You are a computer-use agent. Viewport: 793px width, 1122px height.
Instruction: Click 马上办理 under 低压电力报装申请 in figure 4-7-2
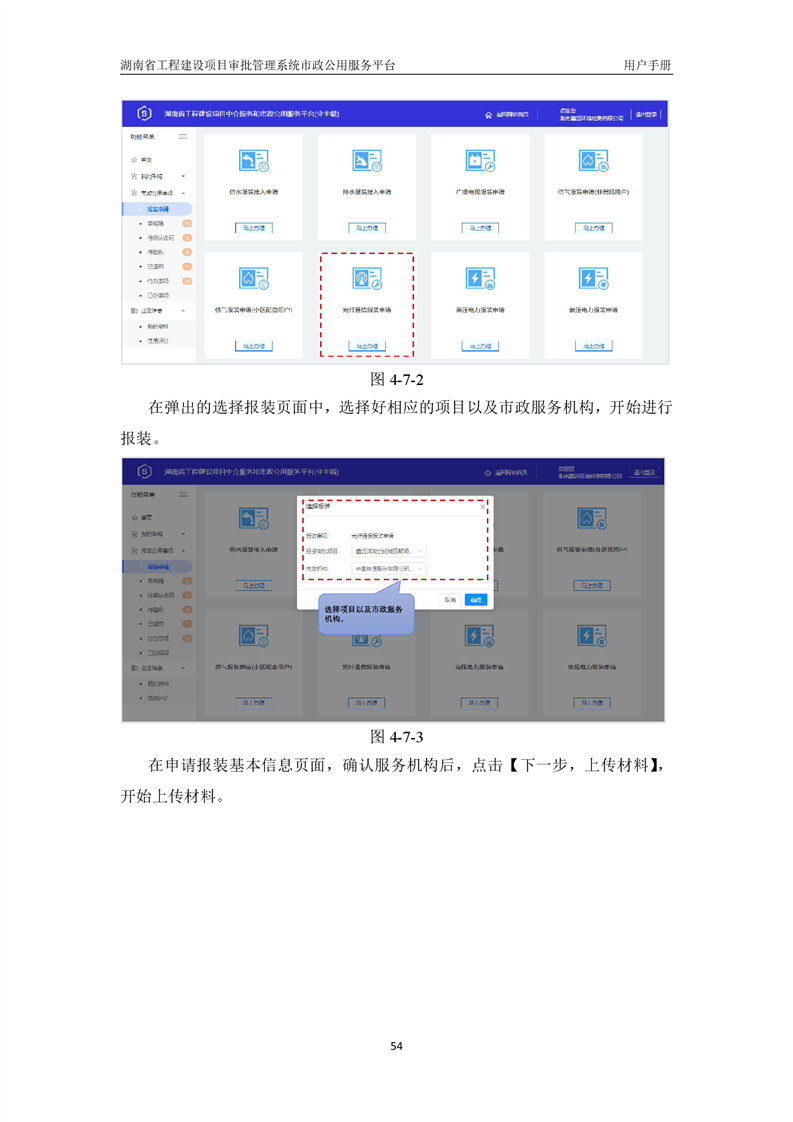(x=593, y=346)
